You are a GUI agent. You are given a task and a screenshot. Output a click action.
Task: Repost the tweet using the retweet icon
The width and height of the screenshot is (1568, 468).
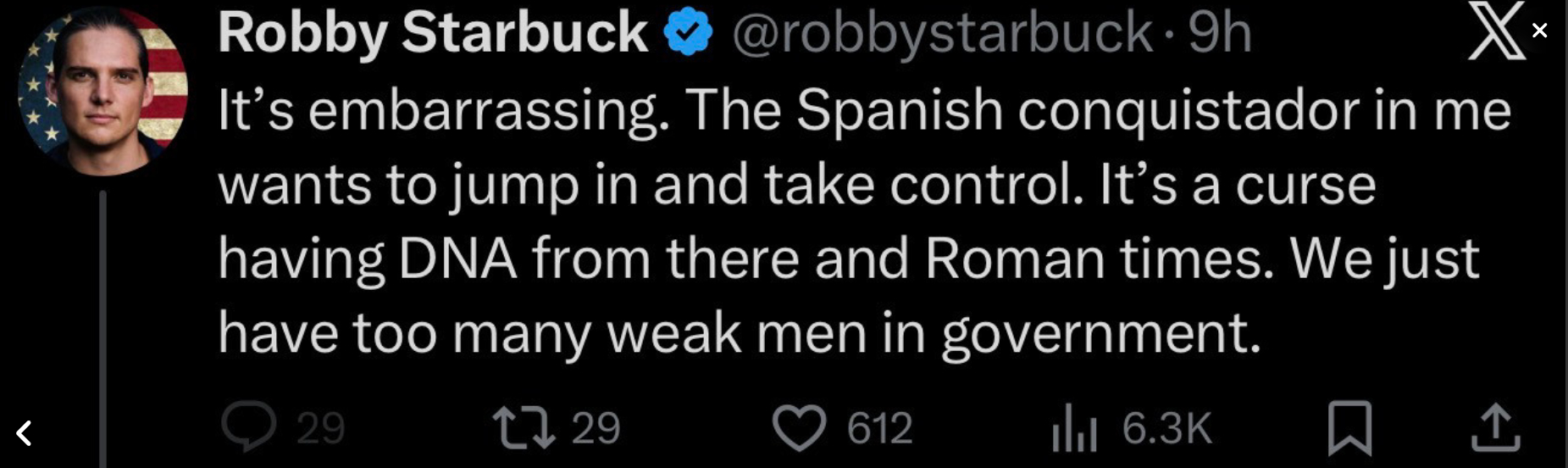[524, 428]
